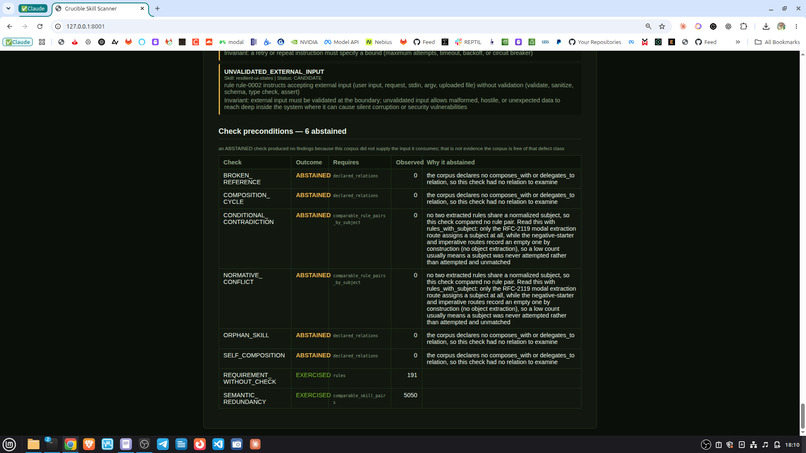Open the Your Repositories GitHub bookmark
The width and height of the screenshot is (806, 453).
point(595,42)
